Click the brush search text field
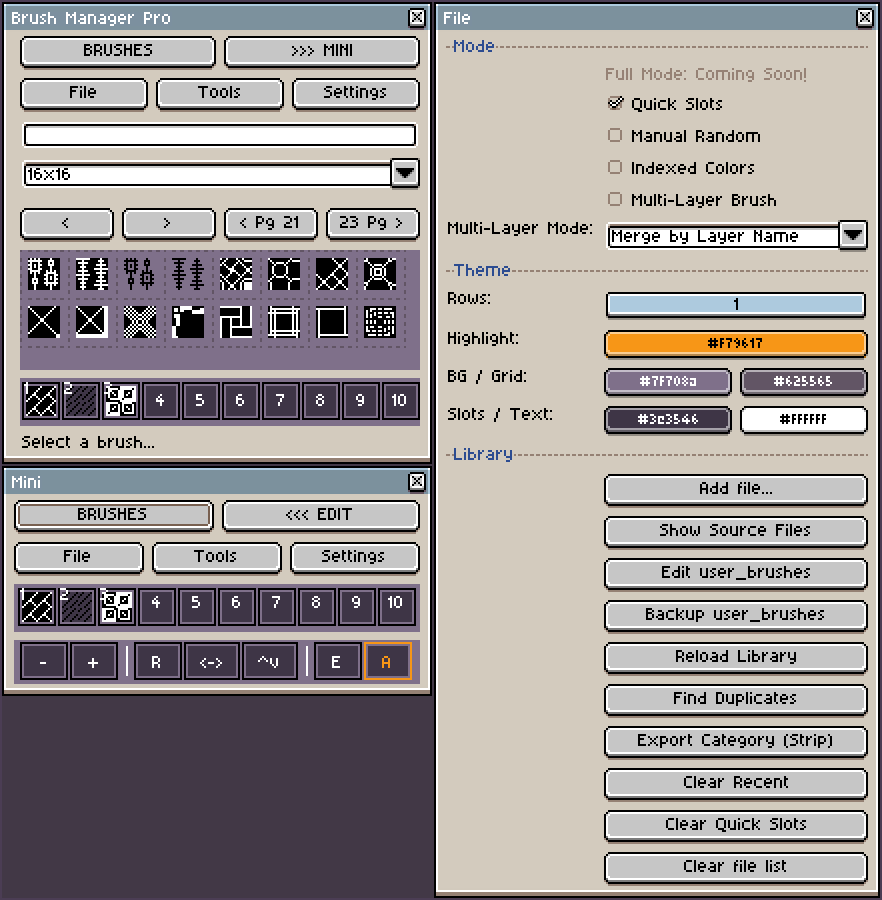This screenshot has height=900, width=882. (x=219, y=135)
